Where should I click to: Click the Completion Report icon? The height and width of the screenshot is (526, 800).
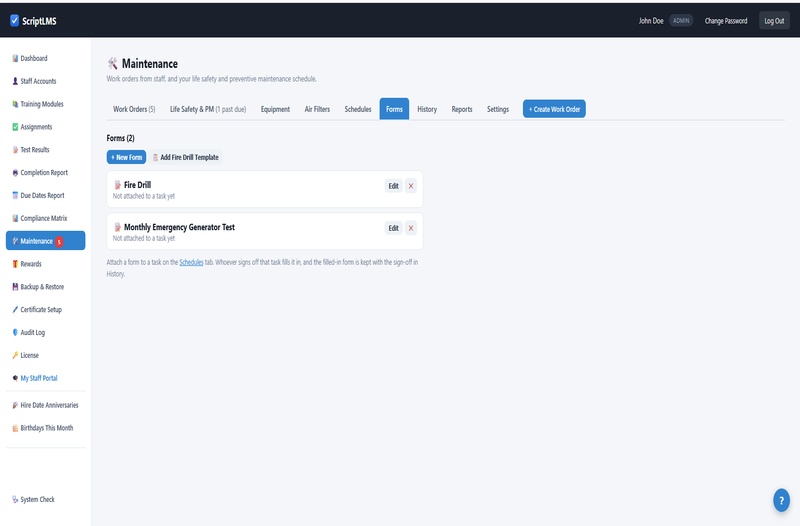(15, 172)
